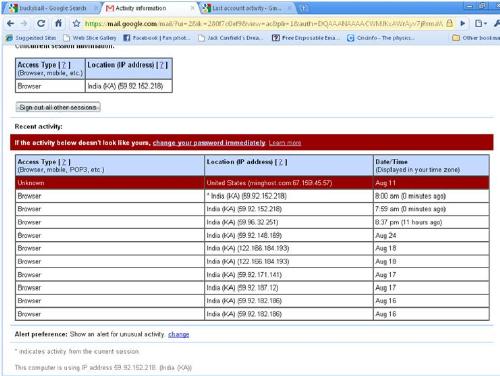This screenshot has width=500, height=376.
Task: Close the Last account activity tab
Action: pyautogui.click(x=289, y=8)
